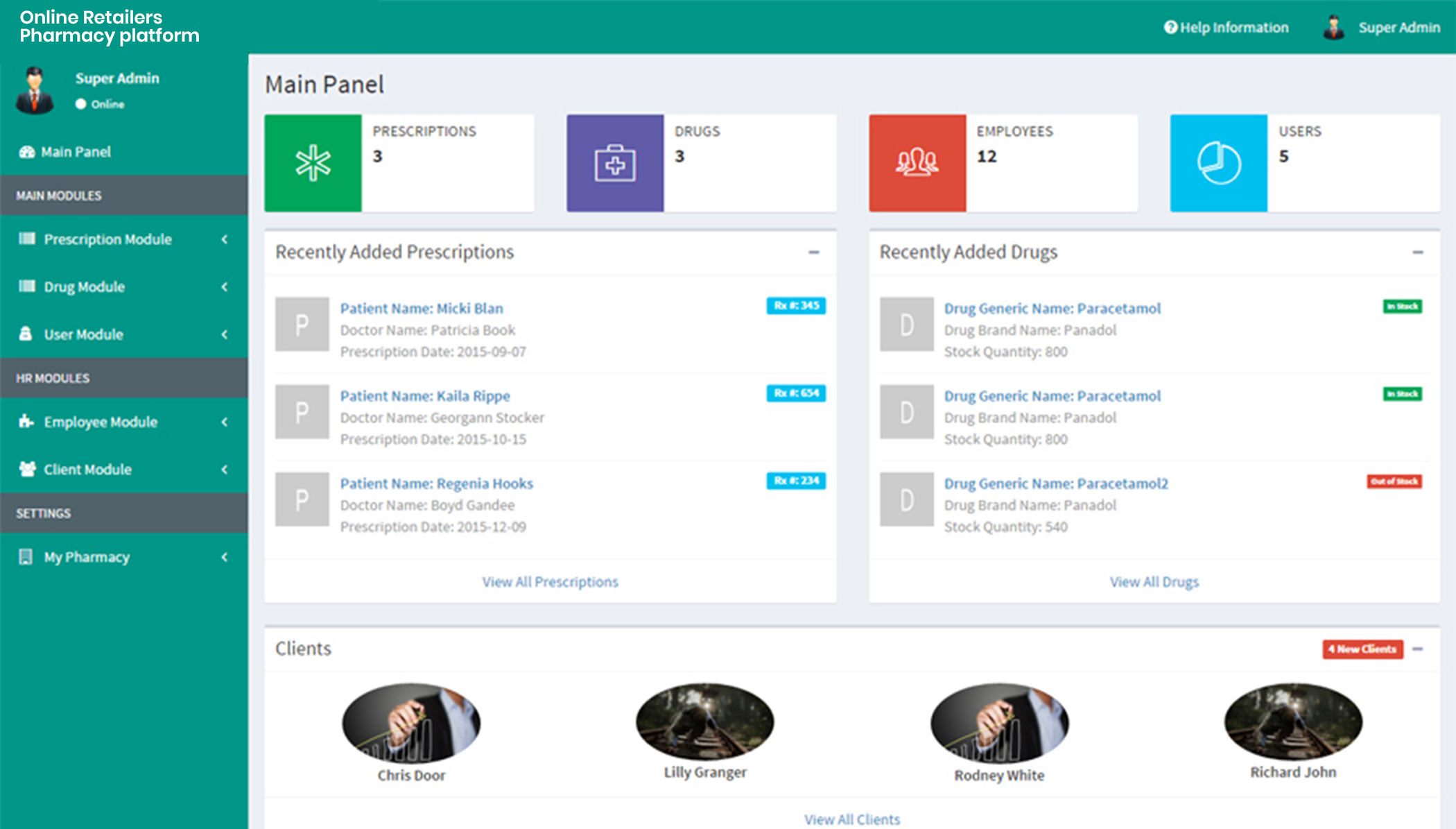Click the green Prescriptions asterisk icon tile
The image size is (1456, 829).
tap(313, 163)
